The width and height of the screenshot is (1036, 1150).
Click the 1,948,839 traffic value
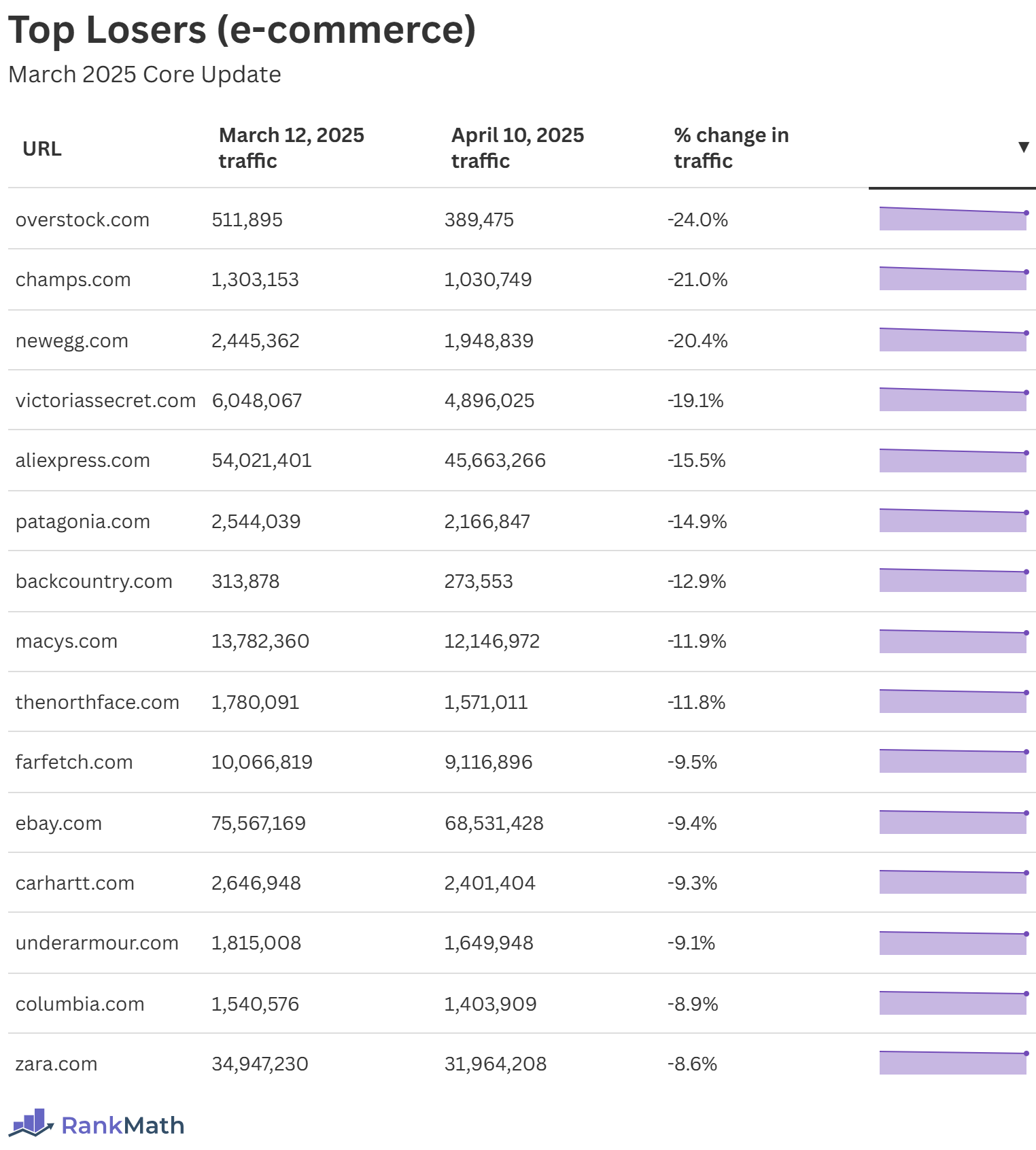pos(489,341)
